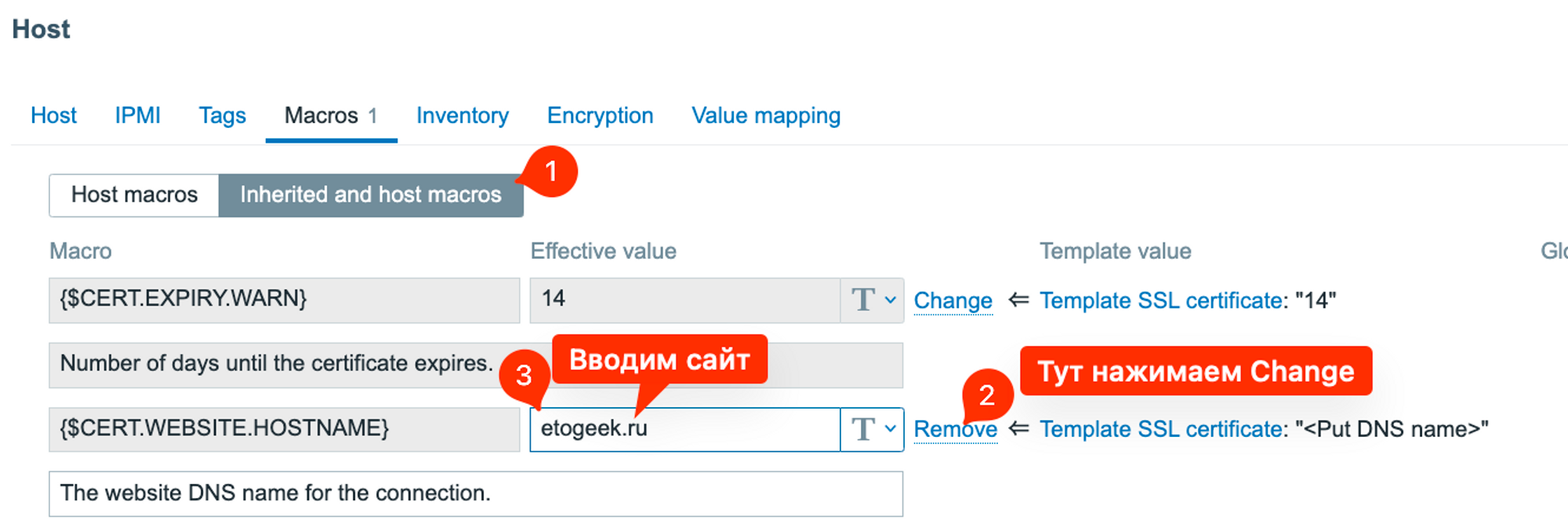Viewport: 1568px width, 531px height.
Task: Select Inherited and host macros option
Action: point(370,195)
